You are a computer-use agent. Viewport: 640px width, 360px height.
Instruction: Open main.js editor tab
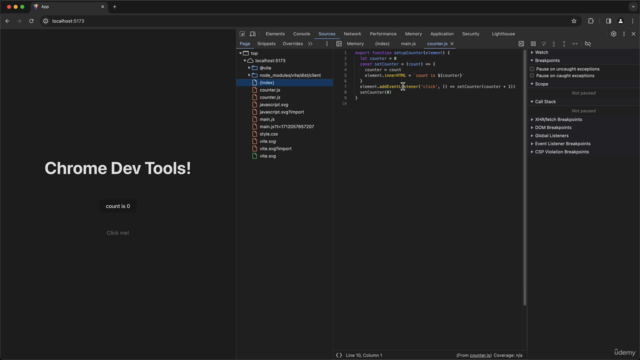coord(408,44)
